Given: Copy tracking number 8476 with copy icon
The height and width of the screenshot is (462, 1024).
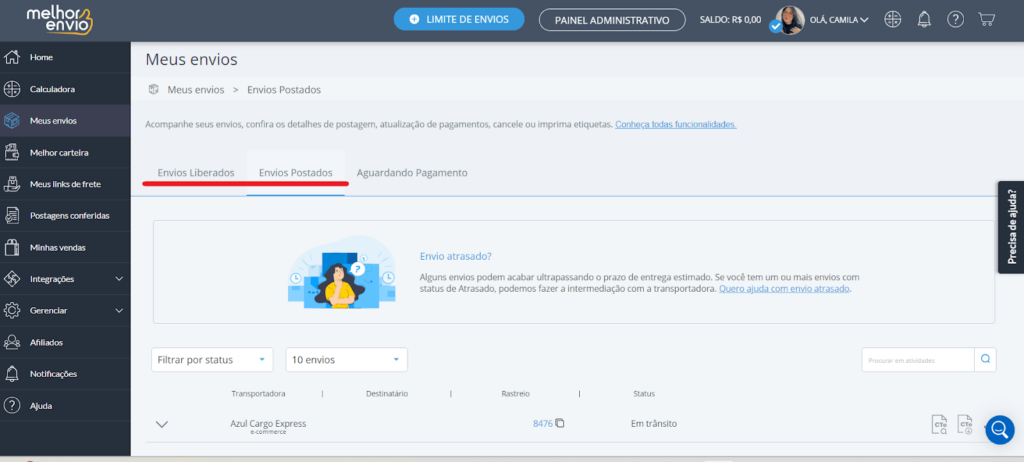Looking at the screenshot, I should [560, 423].
